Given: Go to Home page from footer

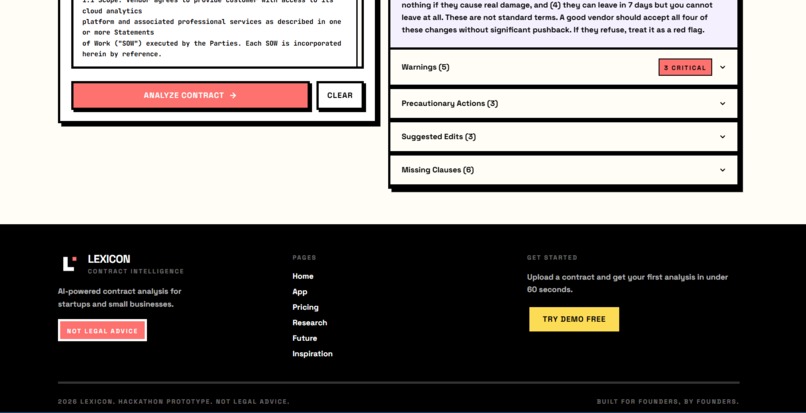Looking at the screenshot, I should click(x=303, y=276).
